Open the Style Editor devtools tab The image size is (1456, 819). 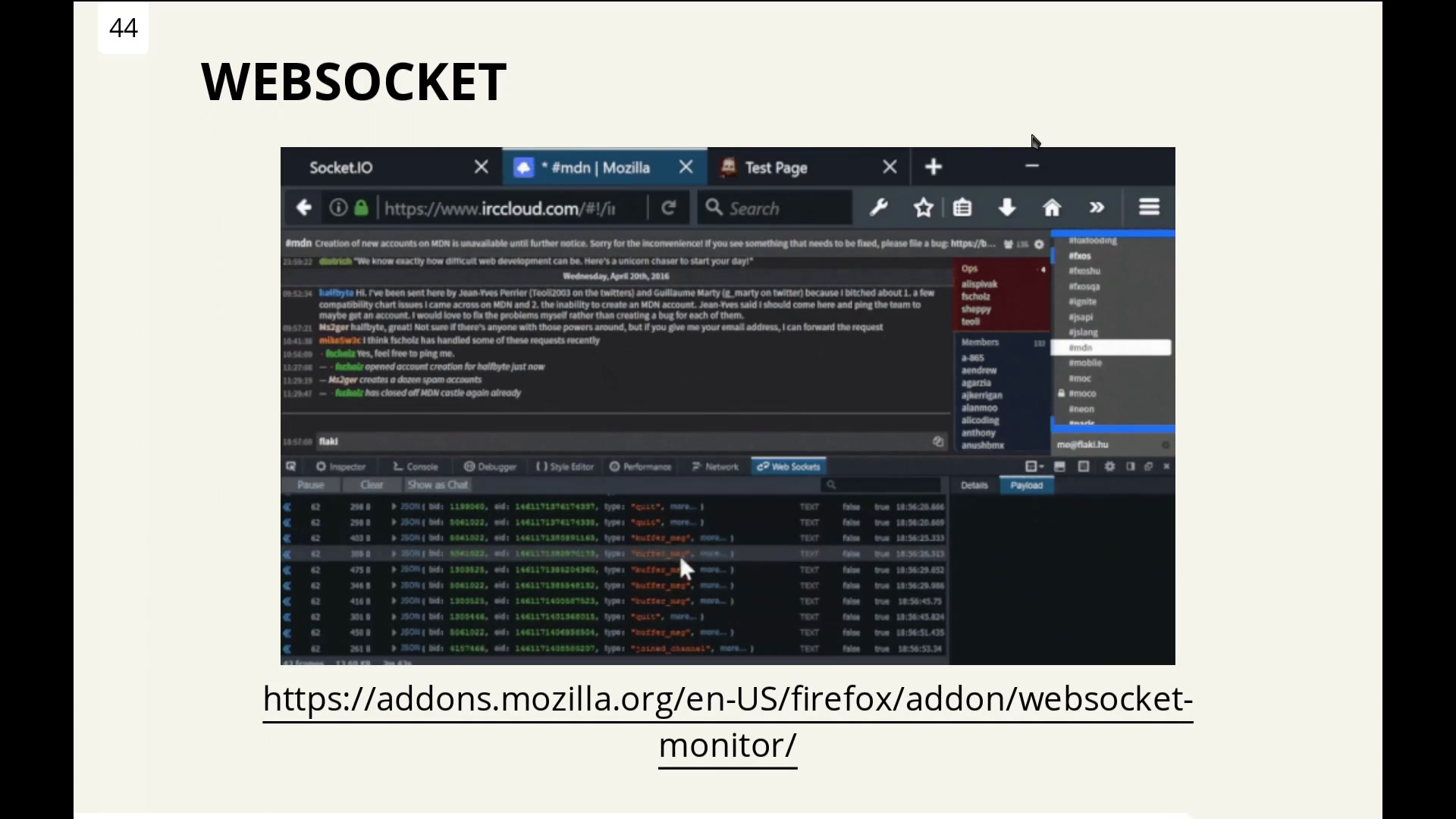pyautogui.click(x=565, y=467)
